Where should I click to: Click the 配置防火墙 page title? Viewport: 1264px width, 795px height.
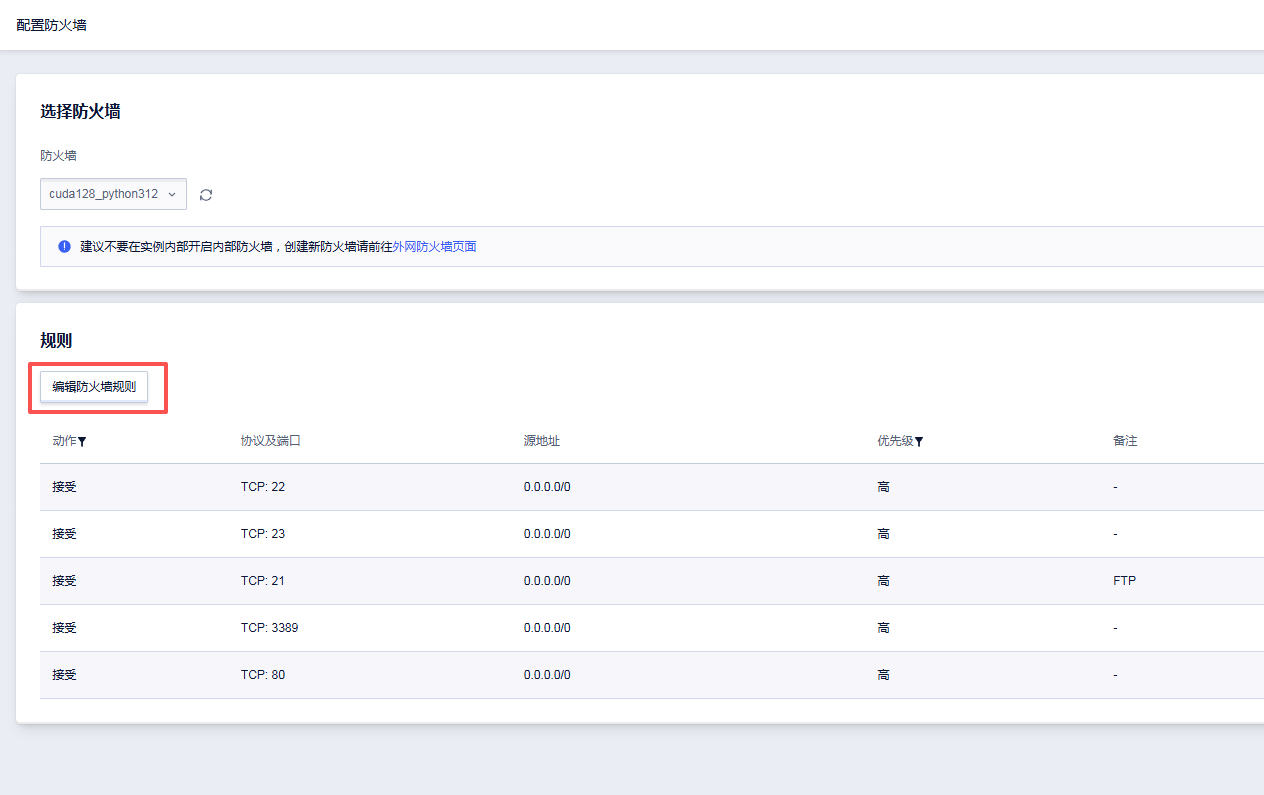pyautogui.click(x=51, y=25)
